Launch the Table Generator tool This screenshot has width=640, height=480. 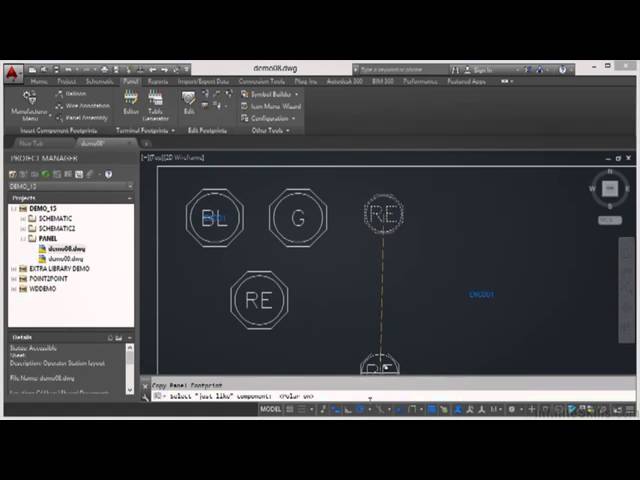pos(156,105)
